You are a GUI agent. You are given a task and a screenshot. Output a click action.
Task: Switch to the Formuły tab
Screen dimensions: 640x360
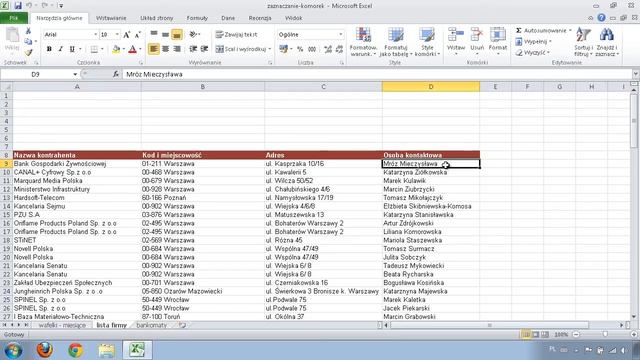click(197, 18)
